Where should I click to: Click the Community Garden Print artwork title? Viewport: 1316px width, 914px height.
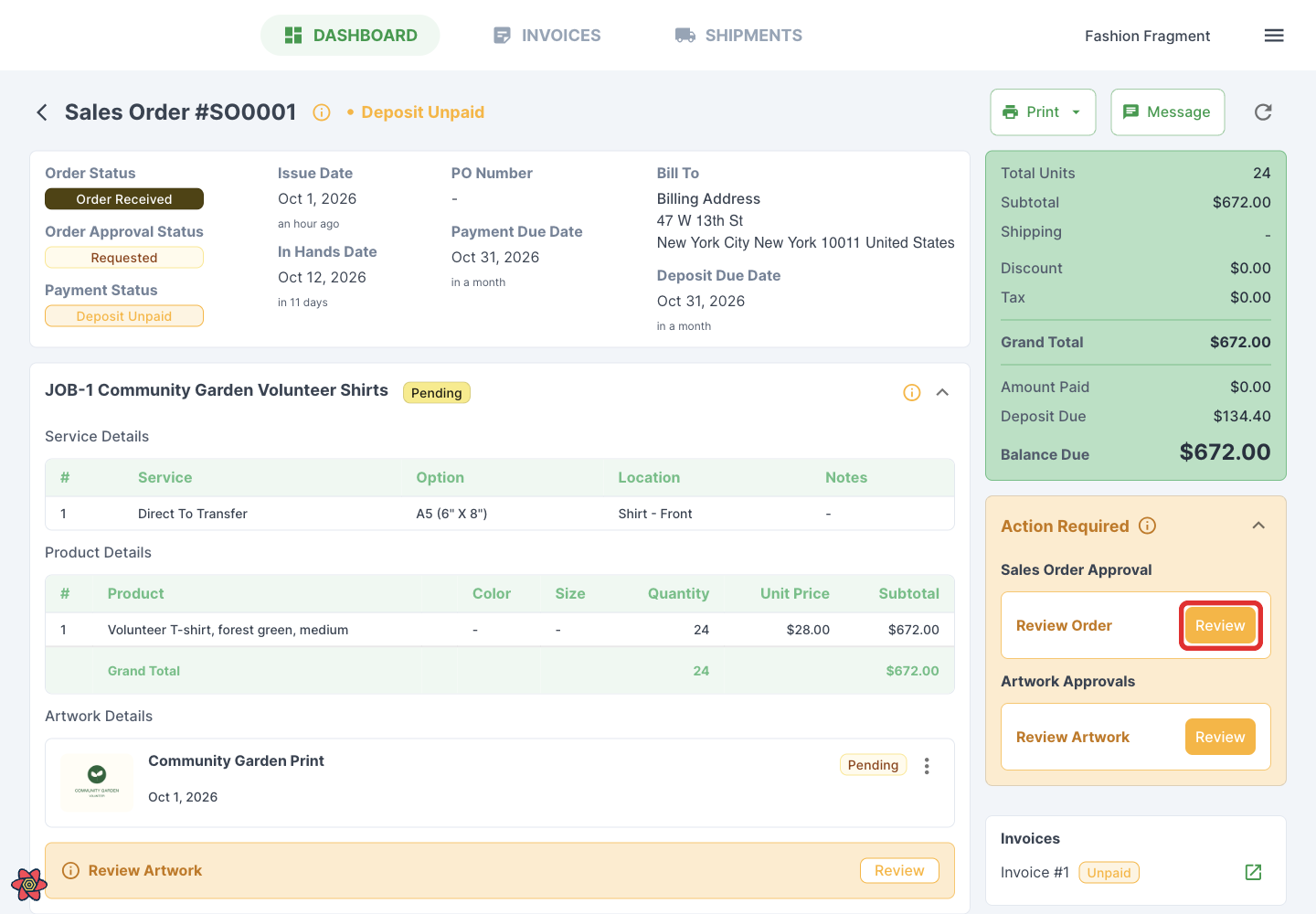tap(236, 760)
